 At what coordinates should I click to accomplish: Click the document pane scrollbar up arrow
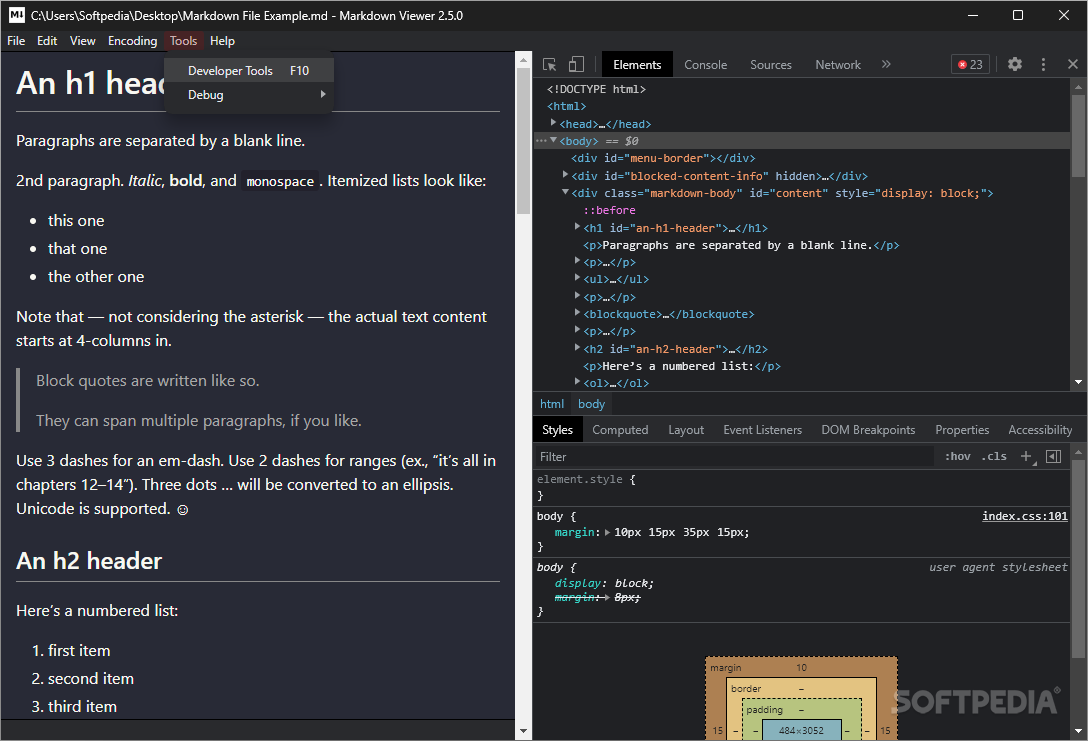point(523,61)
